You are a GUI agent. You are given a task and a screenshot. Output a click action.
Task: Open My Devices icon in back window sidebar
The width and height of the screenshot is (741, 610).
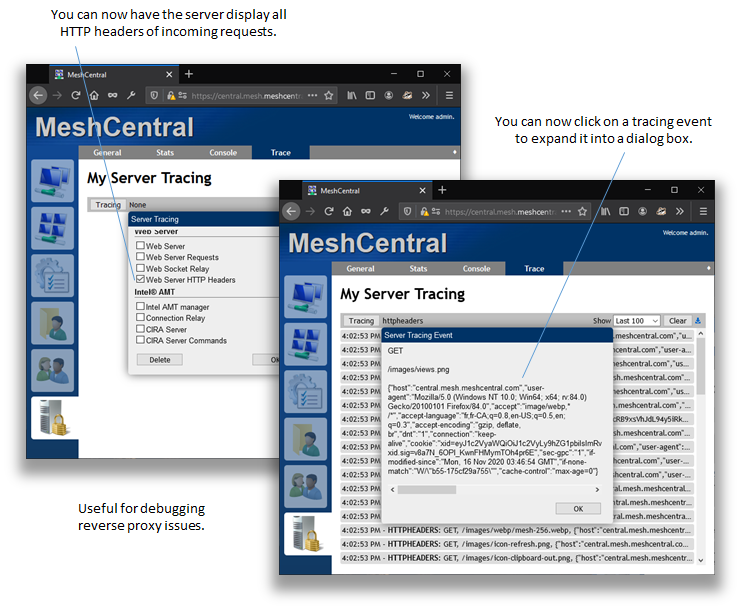pyautogui.click(x=52, y=181)
